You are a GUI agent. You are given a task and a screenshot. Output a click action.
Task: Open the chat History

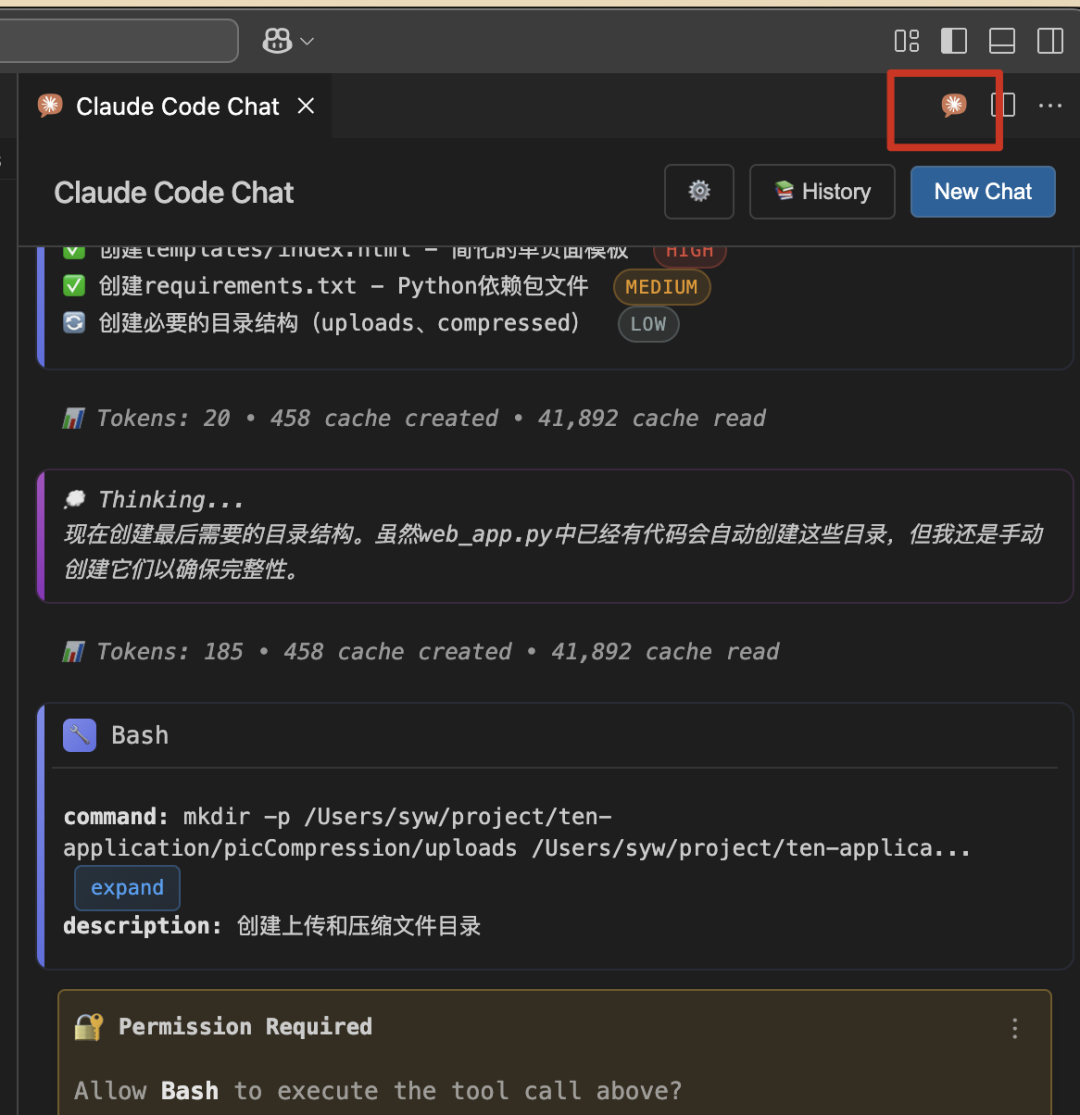click(822, 191)
